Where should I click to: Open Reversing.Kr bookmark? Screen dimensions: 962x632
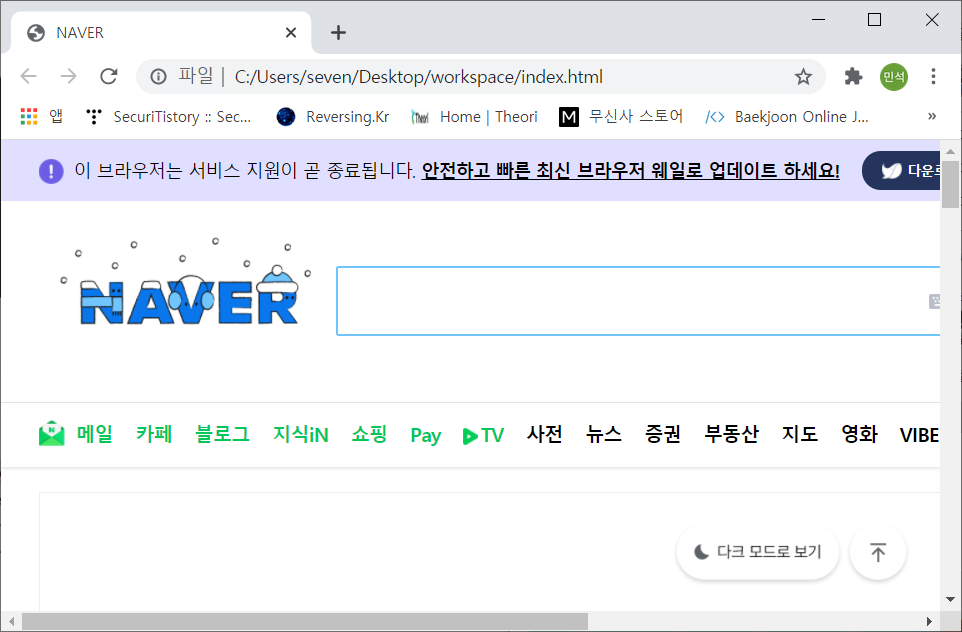[333, 117]
